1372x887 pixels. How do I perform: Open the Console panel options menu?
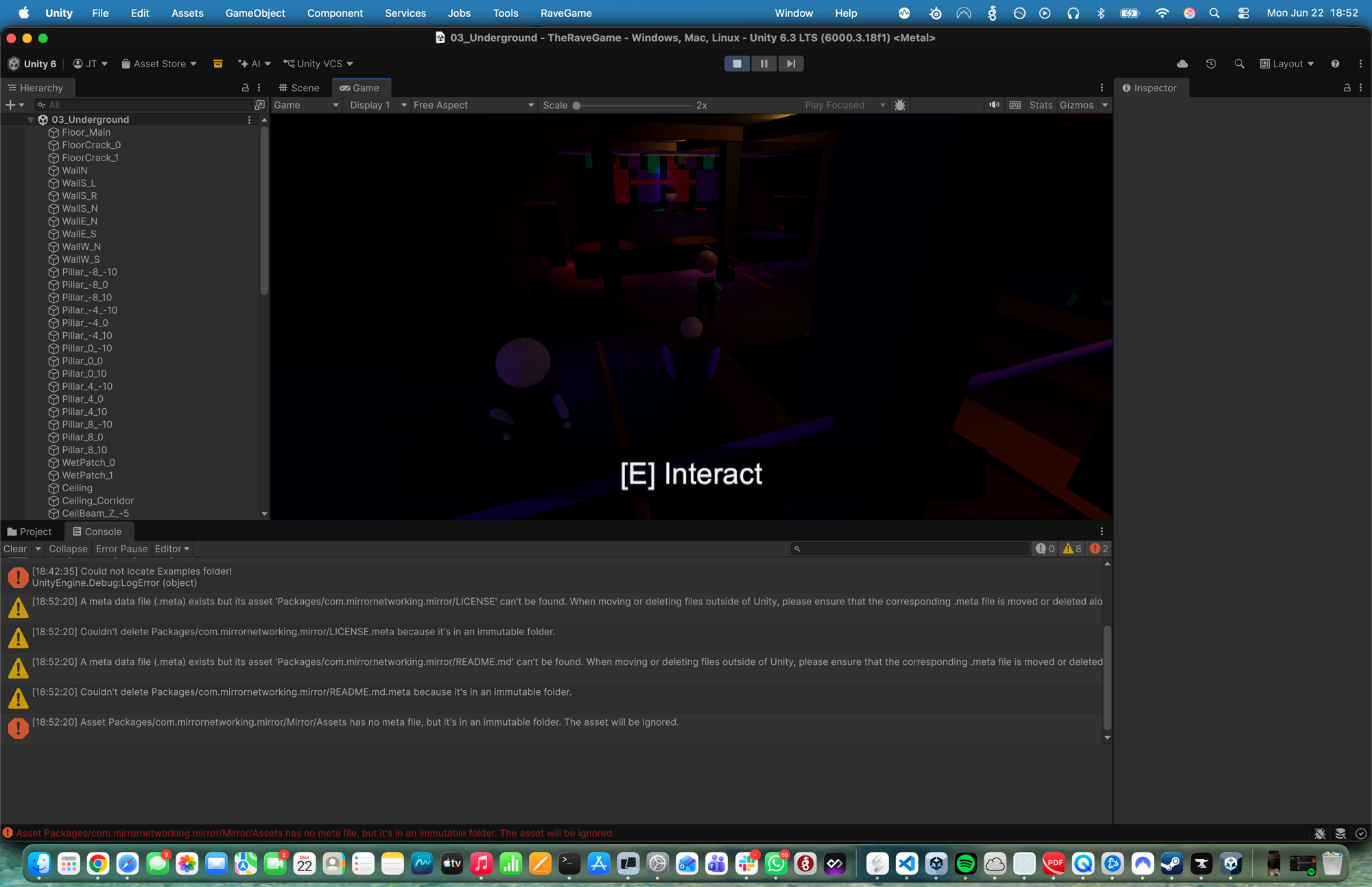pos(1102,532)
